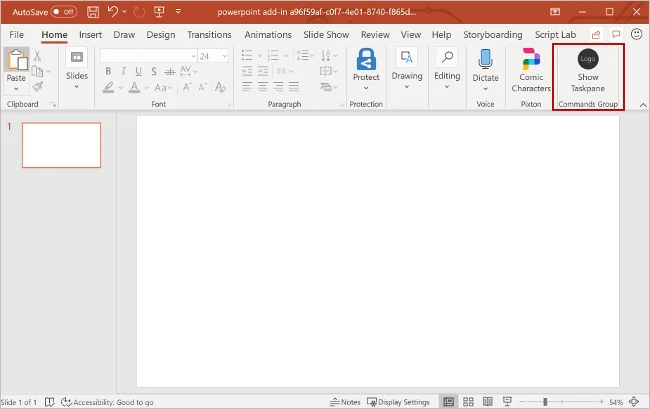Click status bar Slide Show icon
650x409 pixels.
tap(507, 402)
